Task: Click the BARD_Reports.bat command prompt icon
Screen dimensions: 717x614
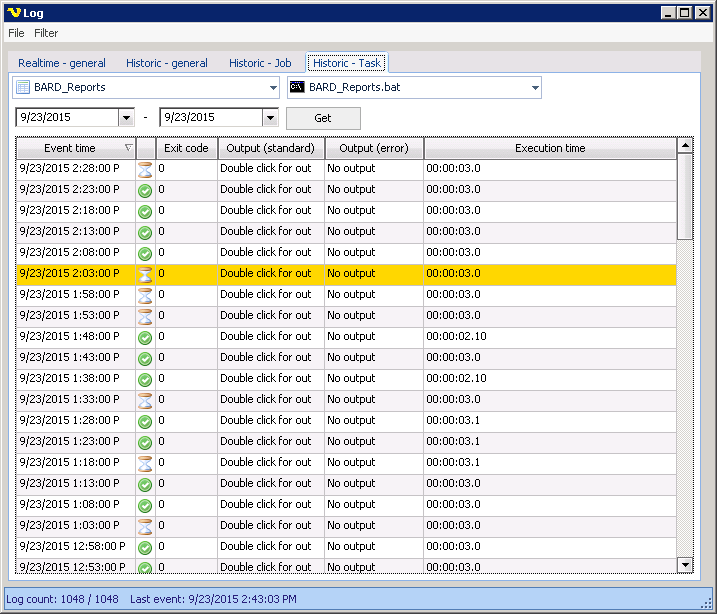Action: [x=297, y=88]
